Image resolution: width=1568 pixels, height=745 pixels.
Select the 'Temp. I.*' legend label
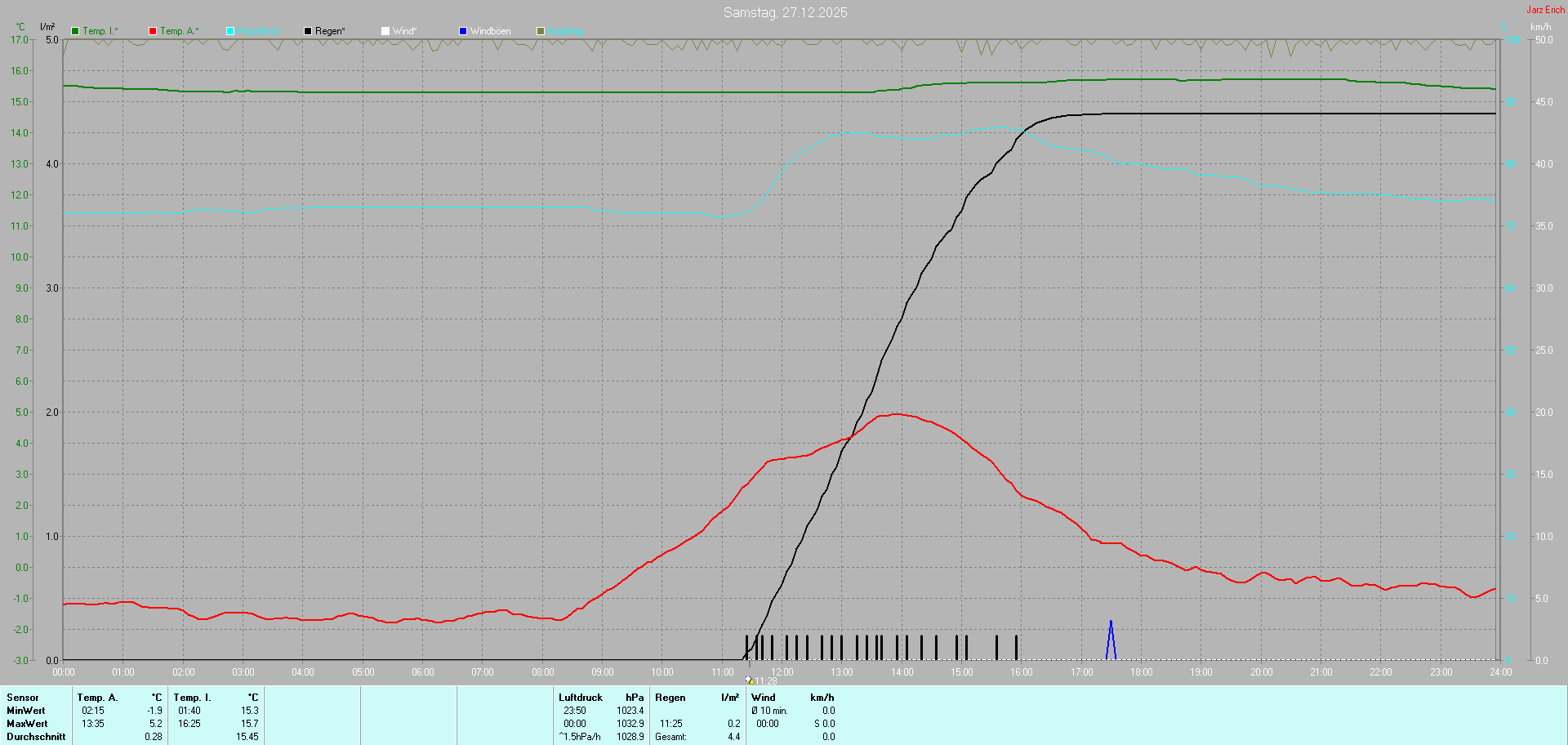[100, 31]
